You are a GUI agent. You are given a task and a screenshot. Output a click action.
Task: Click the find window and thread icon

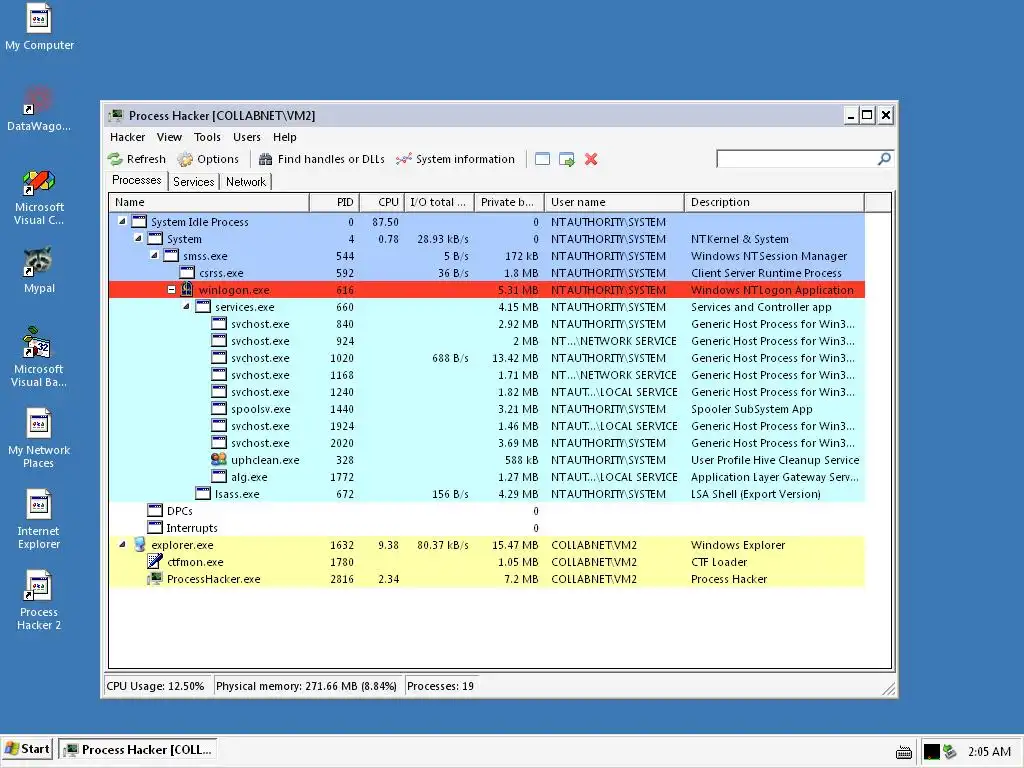click(x=566, y=159)
